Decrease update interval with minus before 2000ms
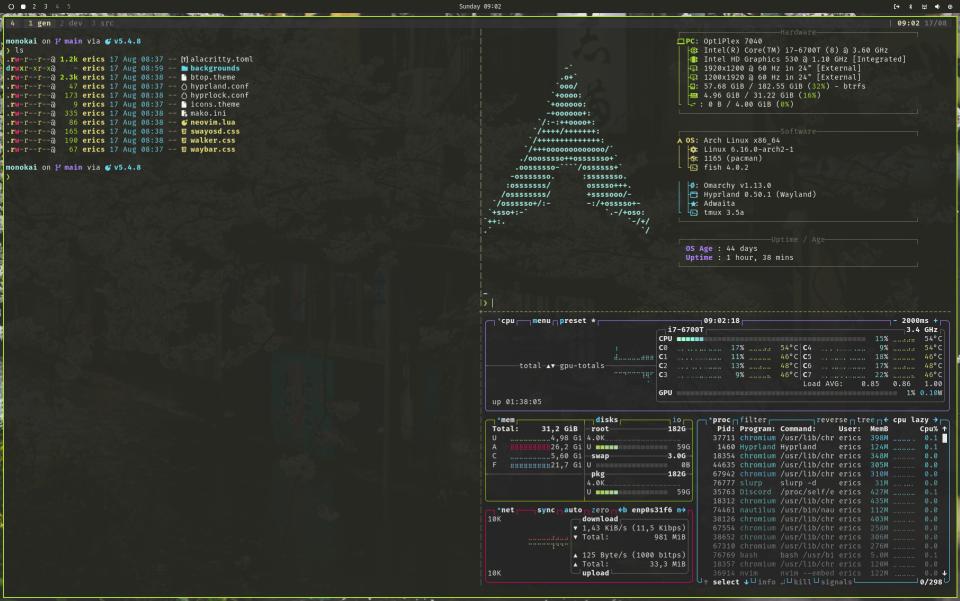960x601 pixels. click(x=894, y=321)
